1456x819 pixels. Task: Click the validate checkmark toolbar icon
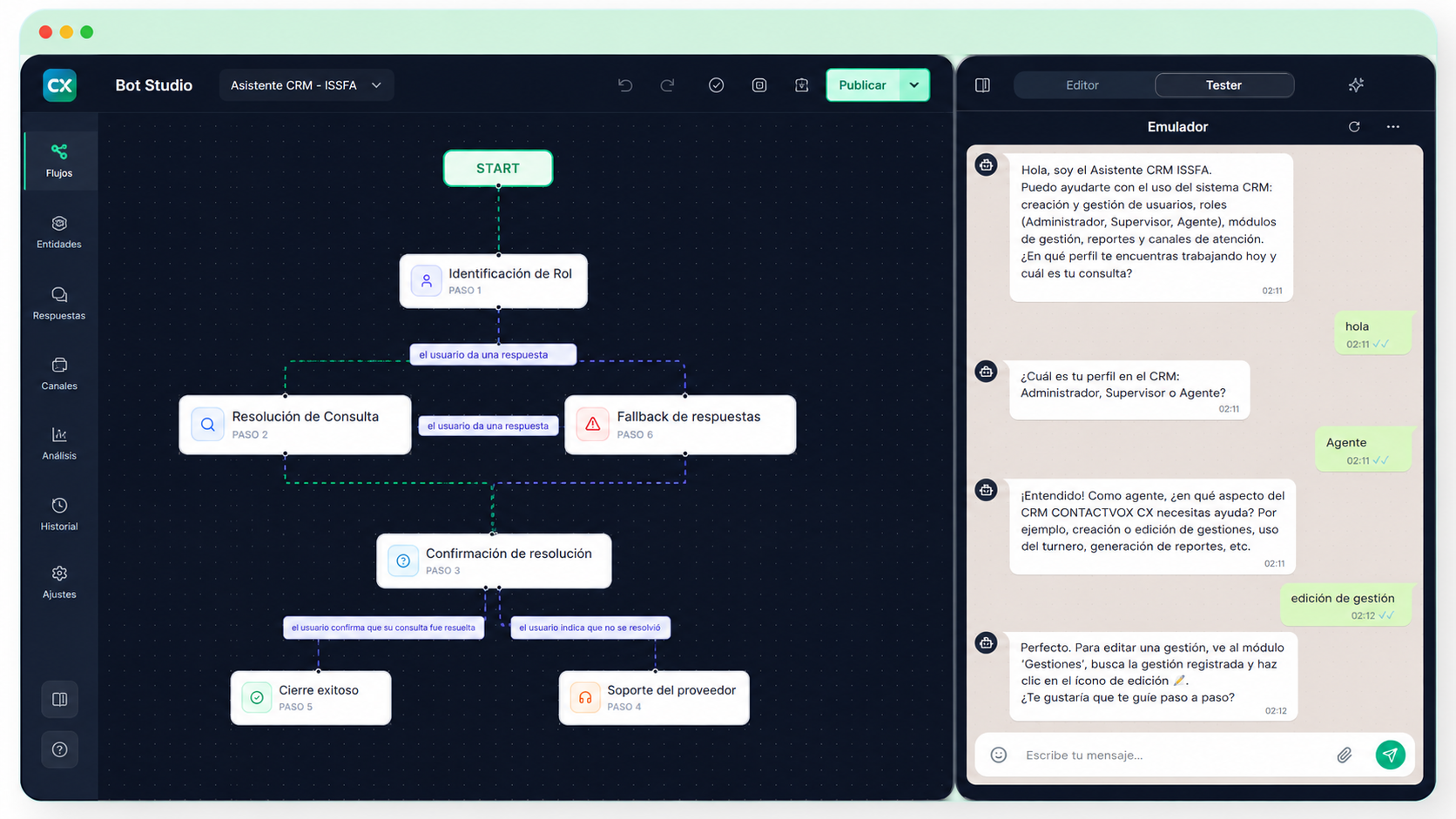tap(716, 85)
